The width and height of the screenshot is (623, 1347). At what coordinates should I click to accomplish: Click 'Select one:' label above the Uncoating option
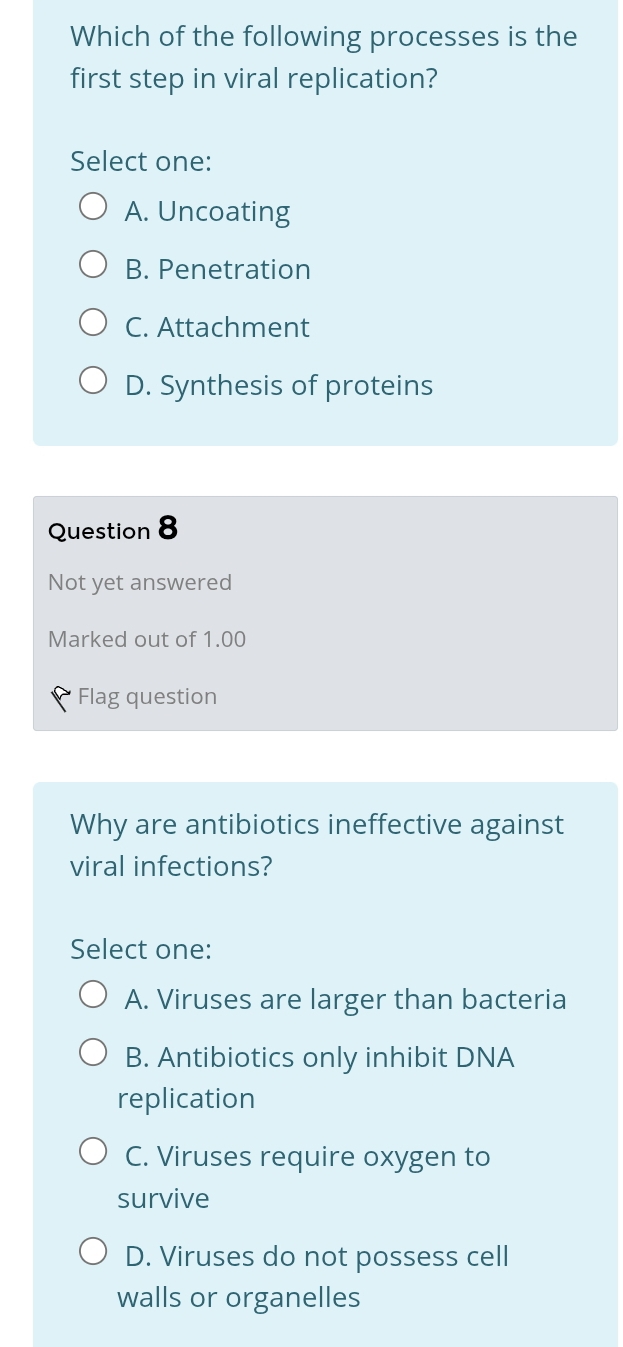point(141,162)
